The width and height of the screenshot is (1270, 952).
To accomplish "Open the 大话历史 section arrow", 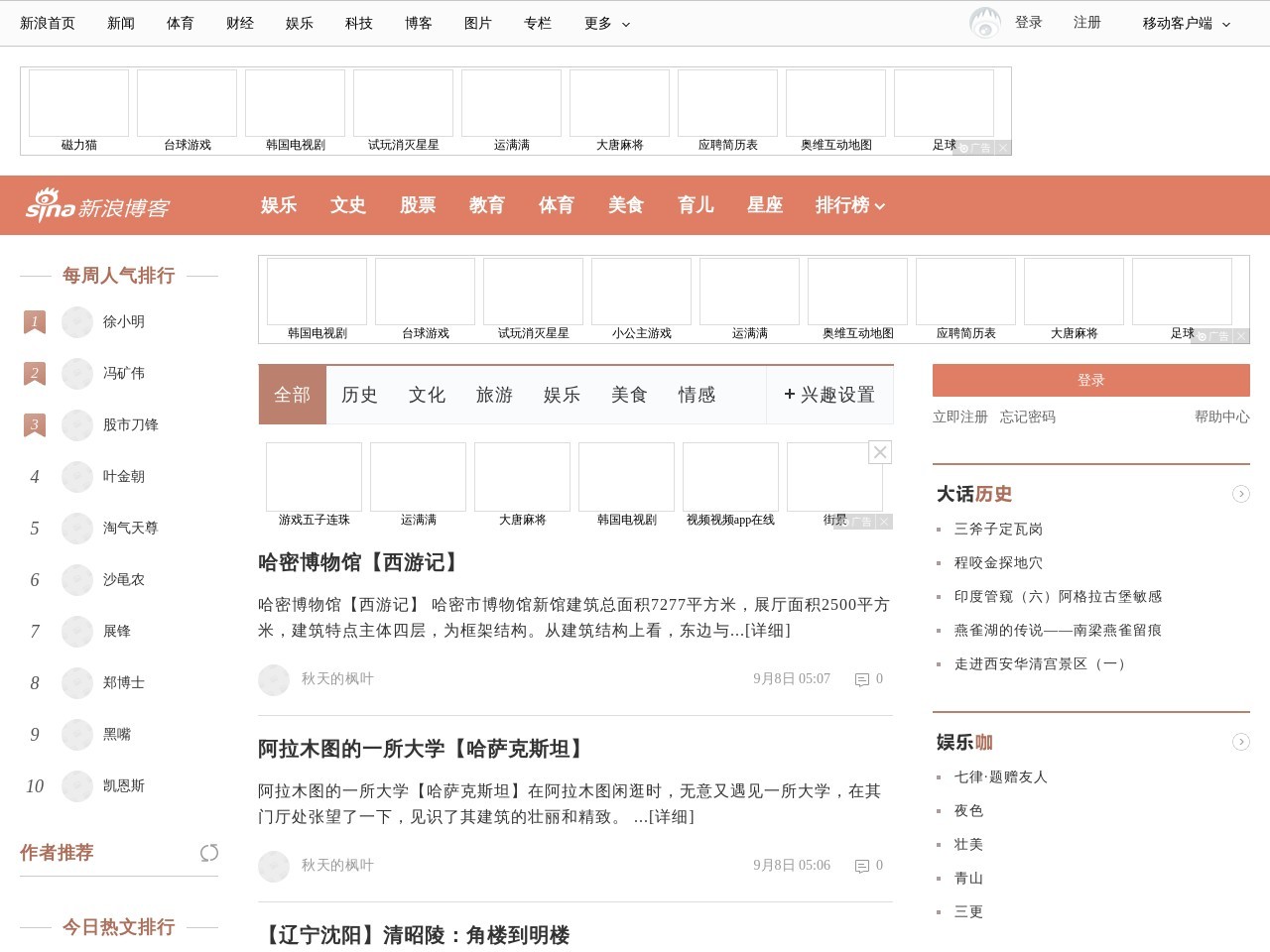I will [1241, 494].
